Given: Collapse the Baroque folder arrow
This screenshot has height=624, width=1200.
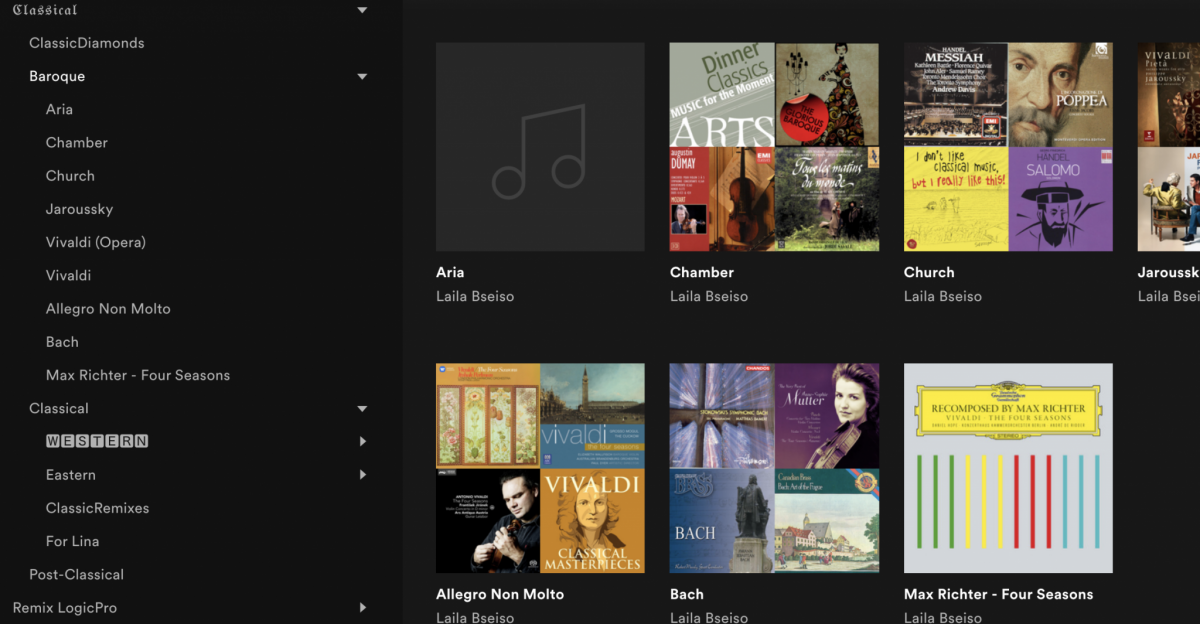Looking at the screenshot, I should pyautogui.click(x=362, y=76).
